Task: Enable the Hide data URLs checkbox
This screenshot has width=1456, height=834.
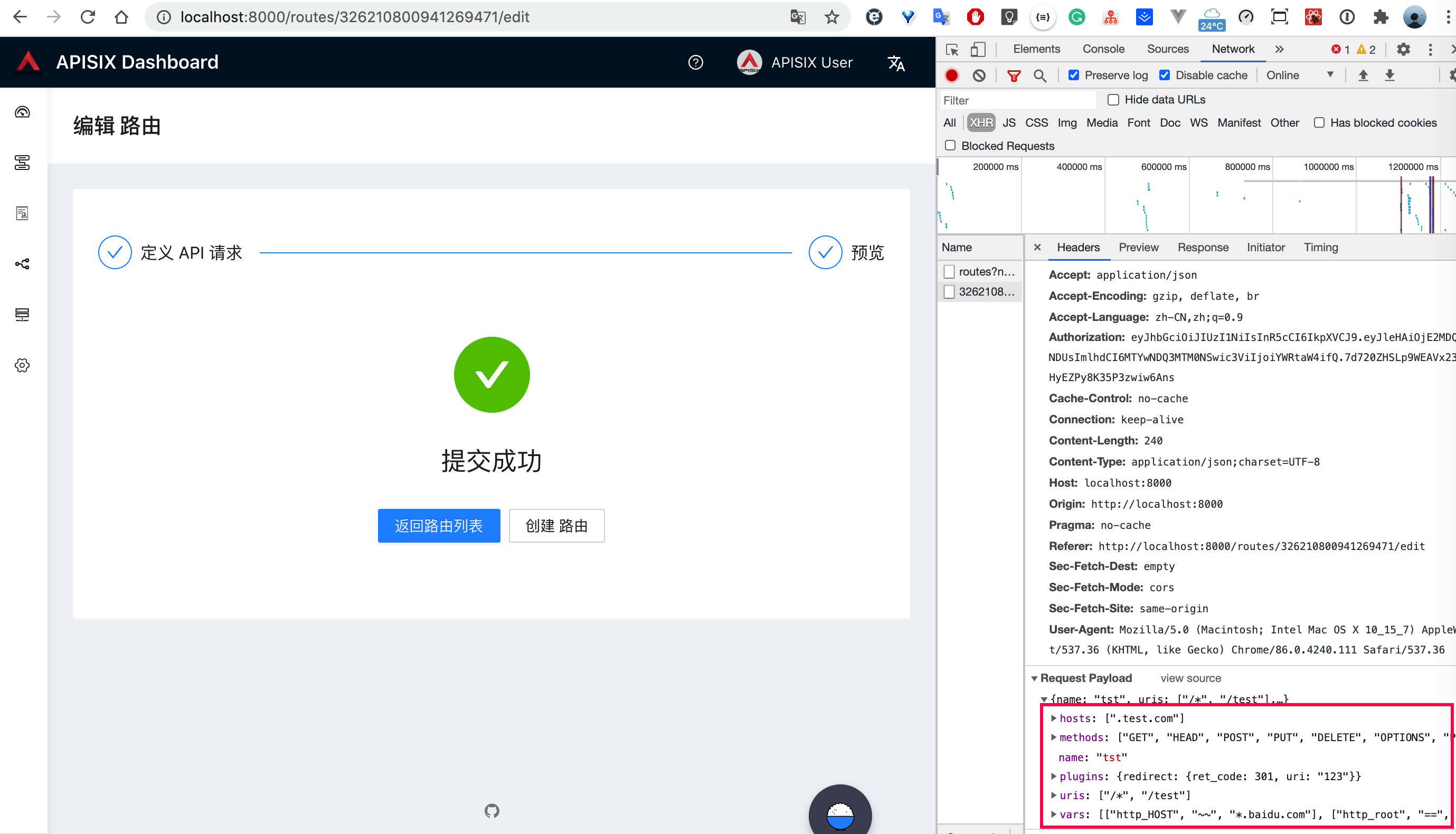Action: (1113, 100)
